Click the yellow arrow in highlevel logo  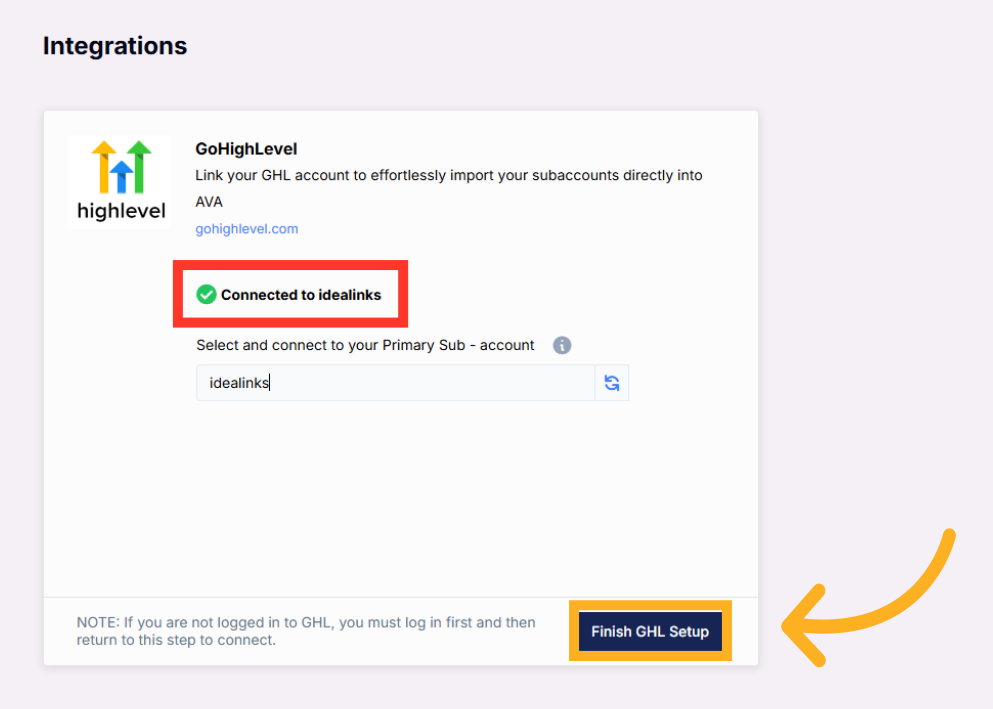coord(104,166)
